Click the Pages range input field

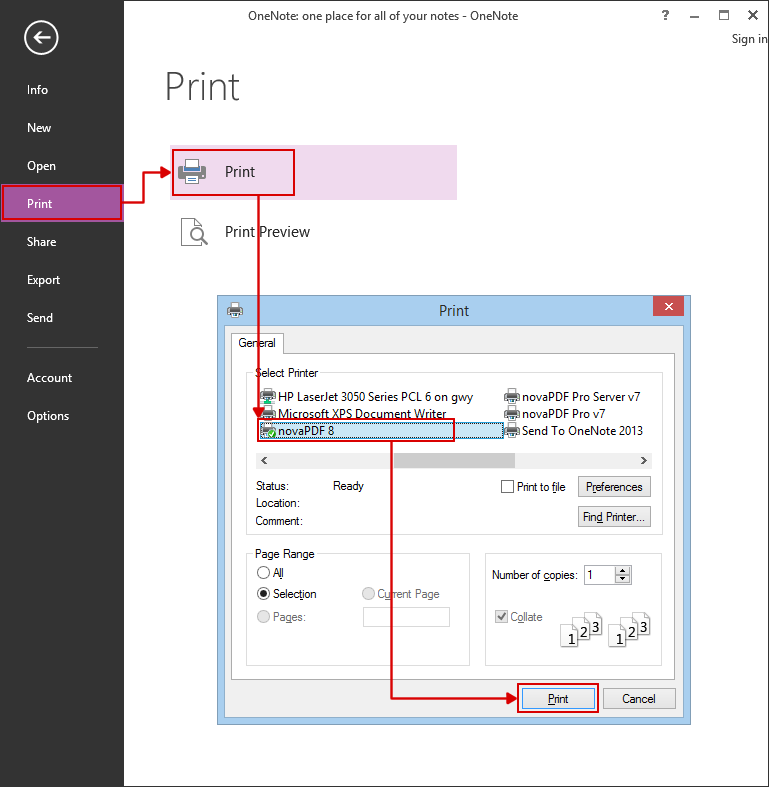[x=406, y=617]
